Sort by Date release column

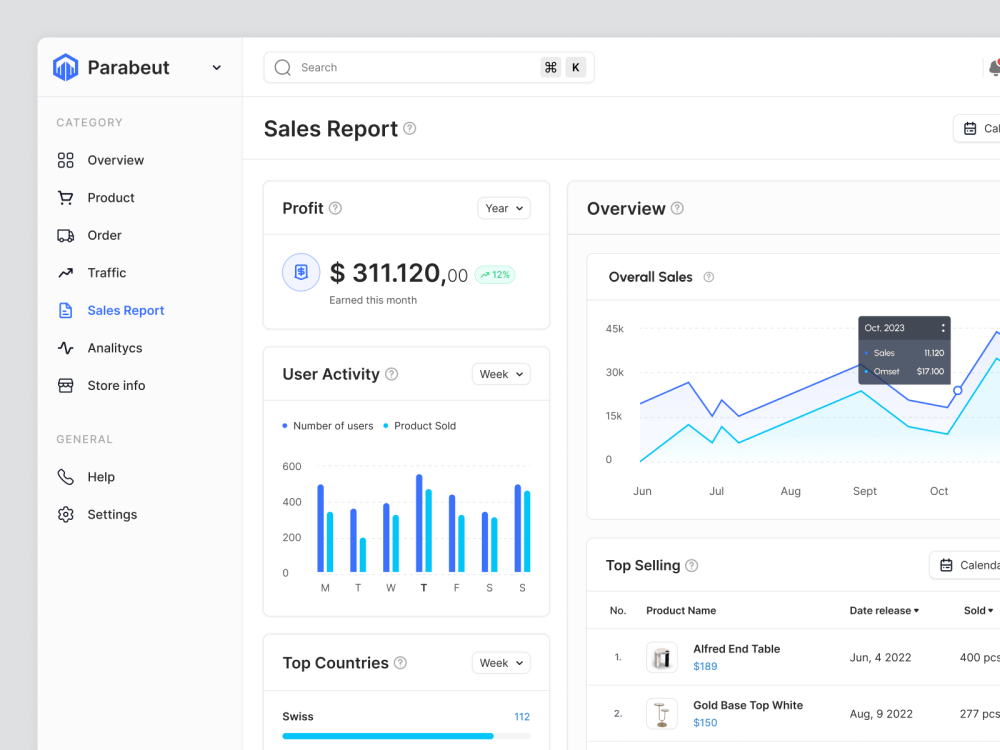pos(885,611)
